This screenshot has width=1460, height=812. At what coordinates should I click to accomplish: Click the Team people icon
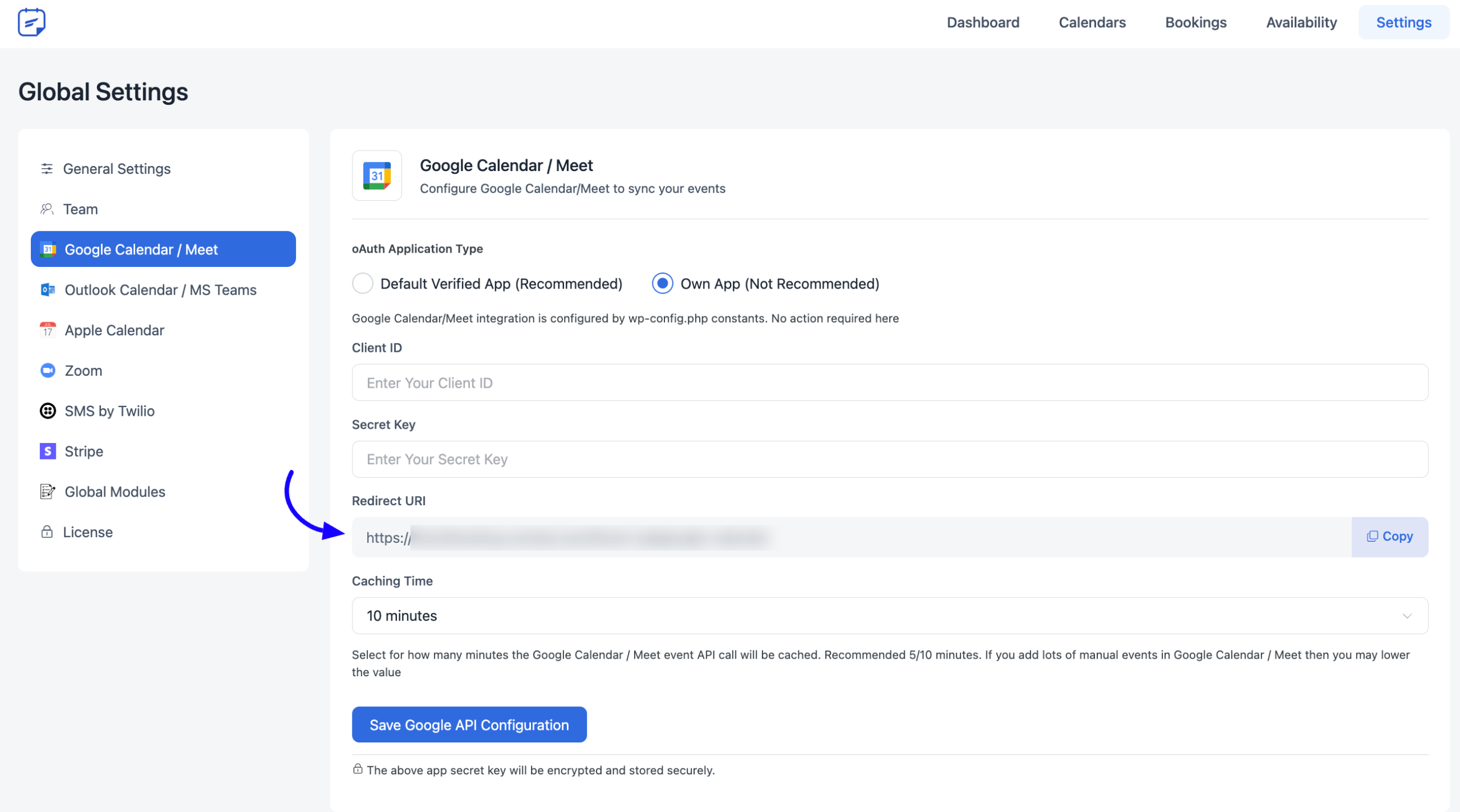tap(47, 209)
